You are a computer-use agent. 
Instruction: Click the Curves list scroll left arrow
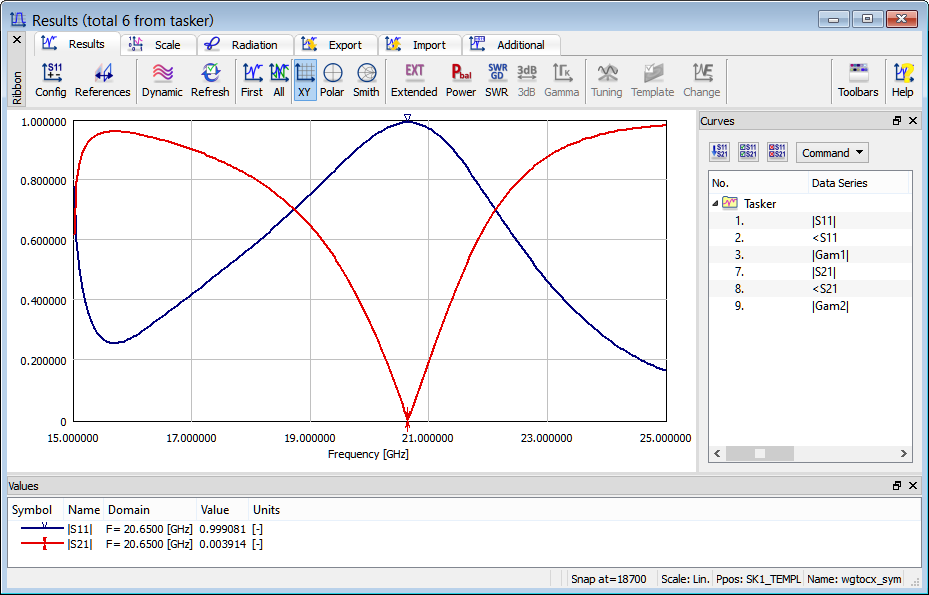click(717, 453)
